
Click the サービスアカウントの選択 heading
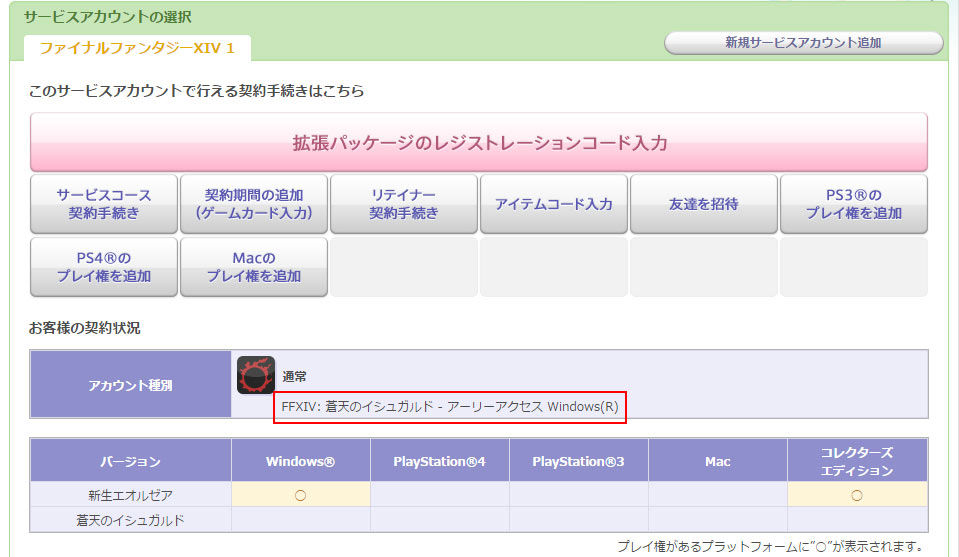pos(108,17)
